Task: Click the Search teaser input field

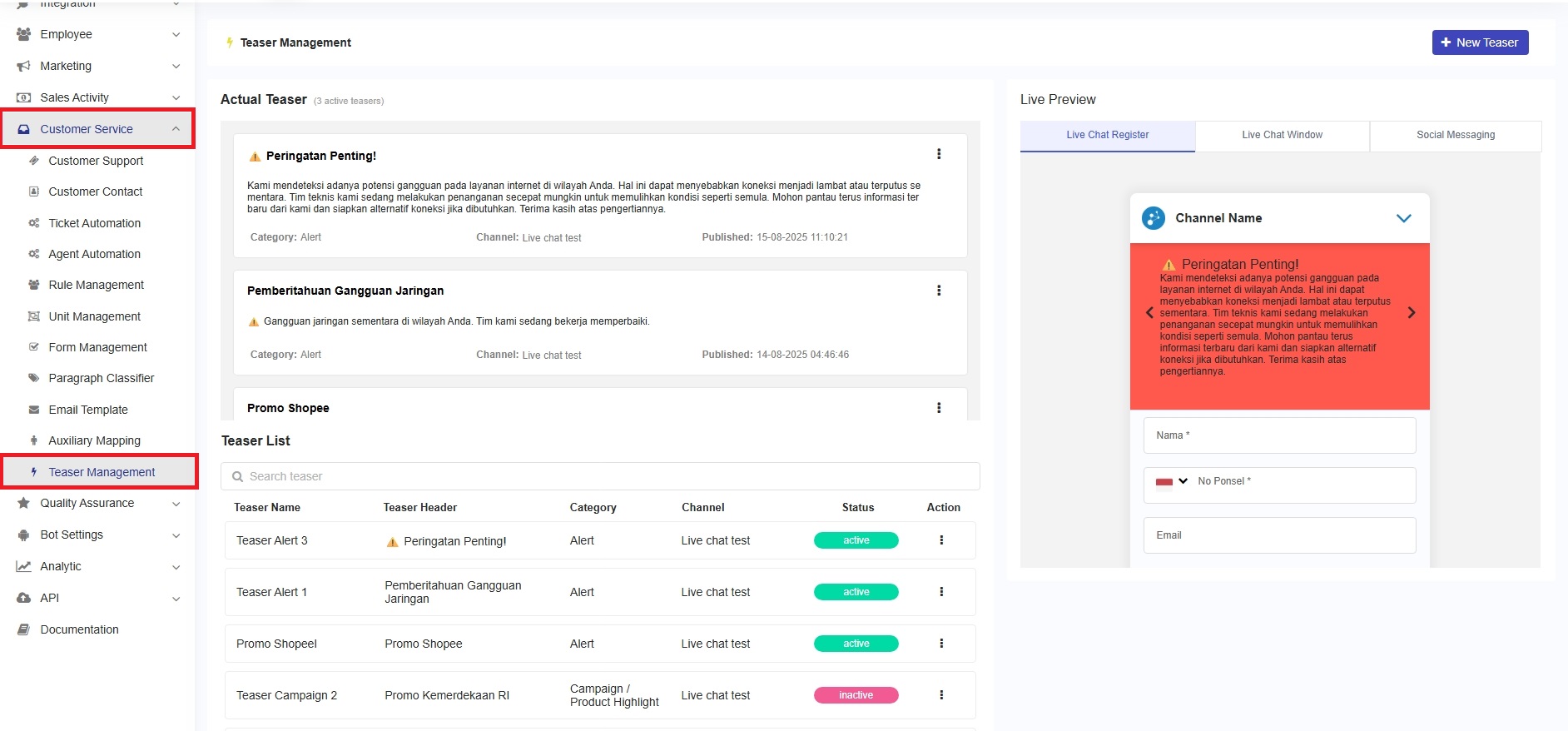Action: (x=599, y=476)
